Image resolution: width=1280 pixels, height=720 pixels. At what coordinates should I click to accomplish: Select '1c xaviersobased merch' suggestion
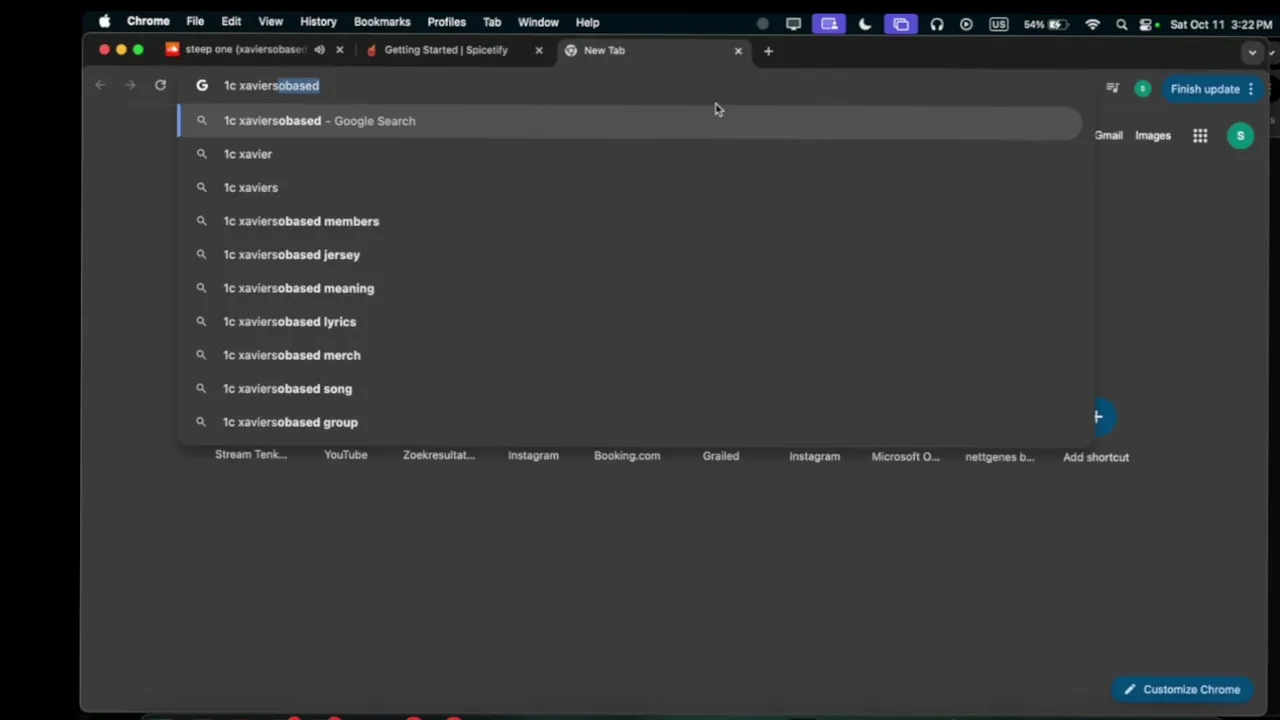pos(630,355)
